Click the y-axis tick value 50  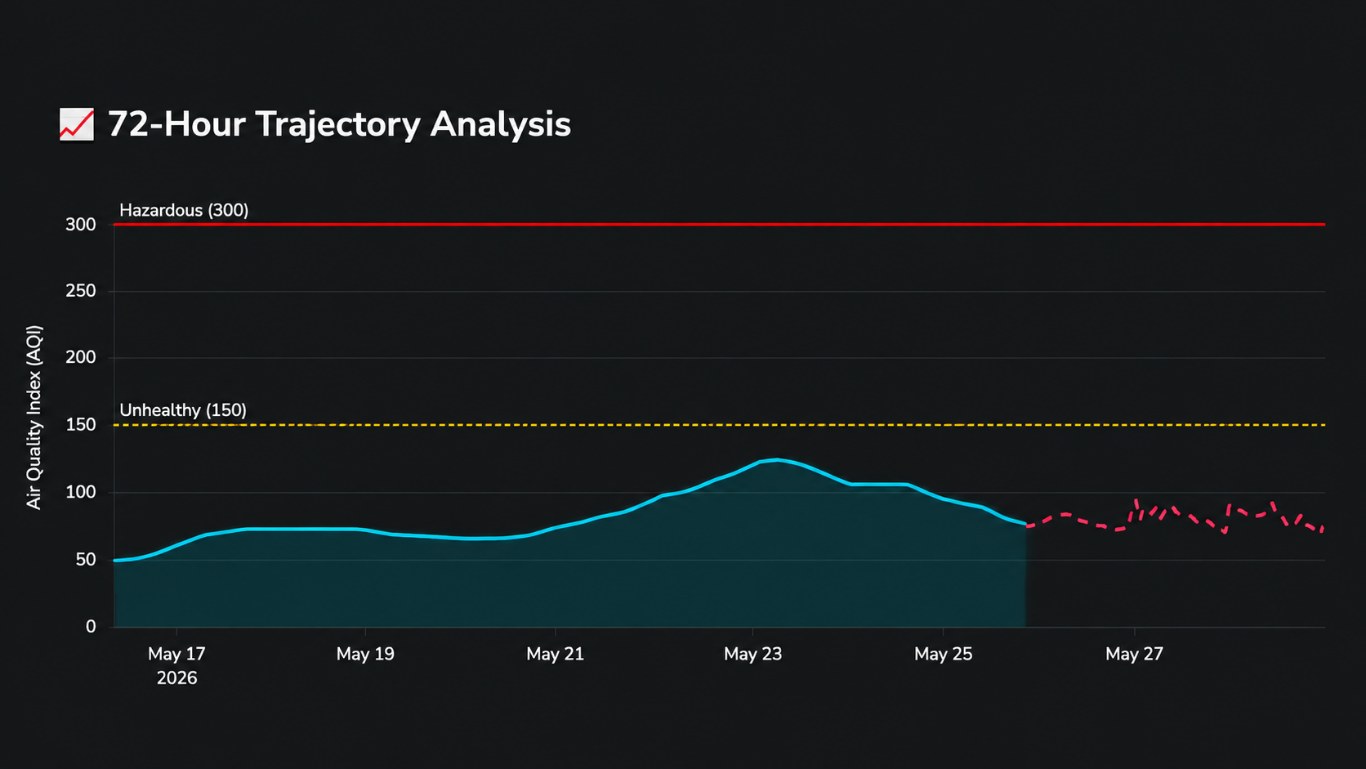coord(86,560)
